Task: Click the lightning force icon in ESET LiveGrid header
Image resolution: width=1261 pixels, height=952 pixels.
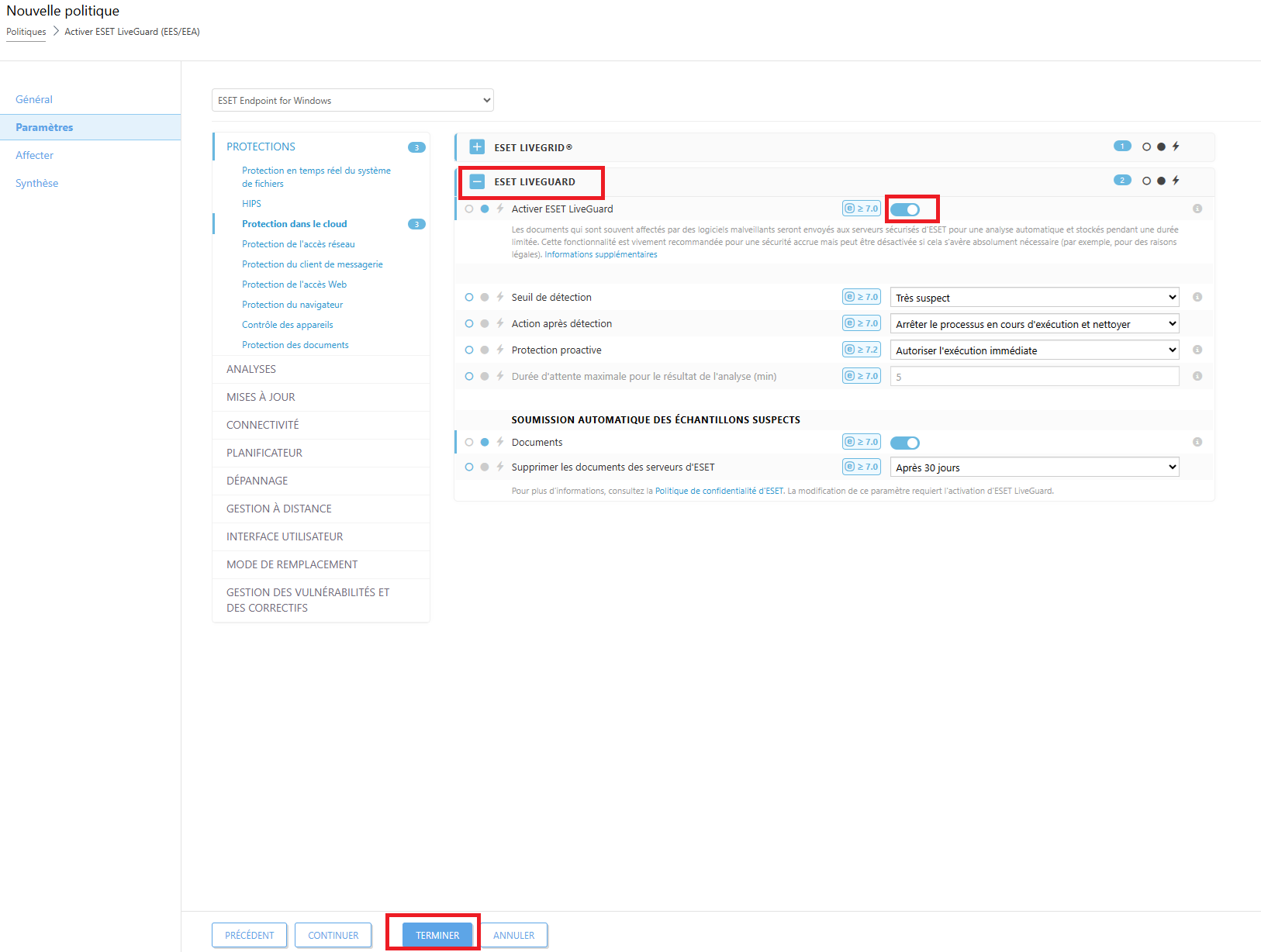Action: pos(1176,147)
